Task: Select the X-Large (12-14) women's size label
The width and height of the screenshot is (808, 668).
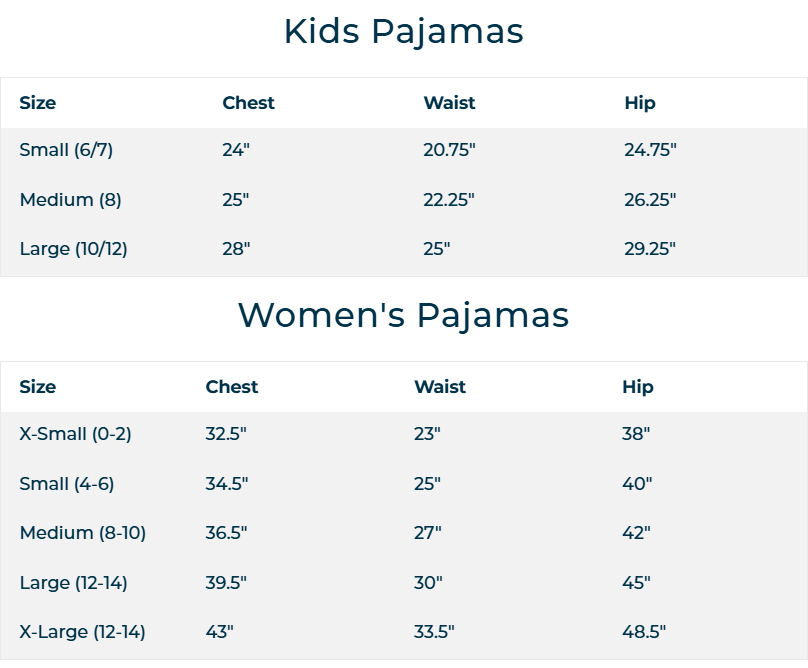Action: click(x=82, y=632)
